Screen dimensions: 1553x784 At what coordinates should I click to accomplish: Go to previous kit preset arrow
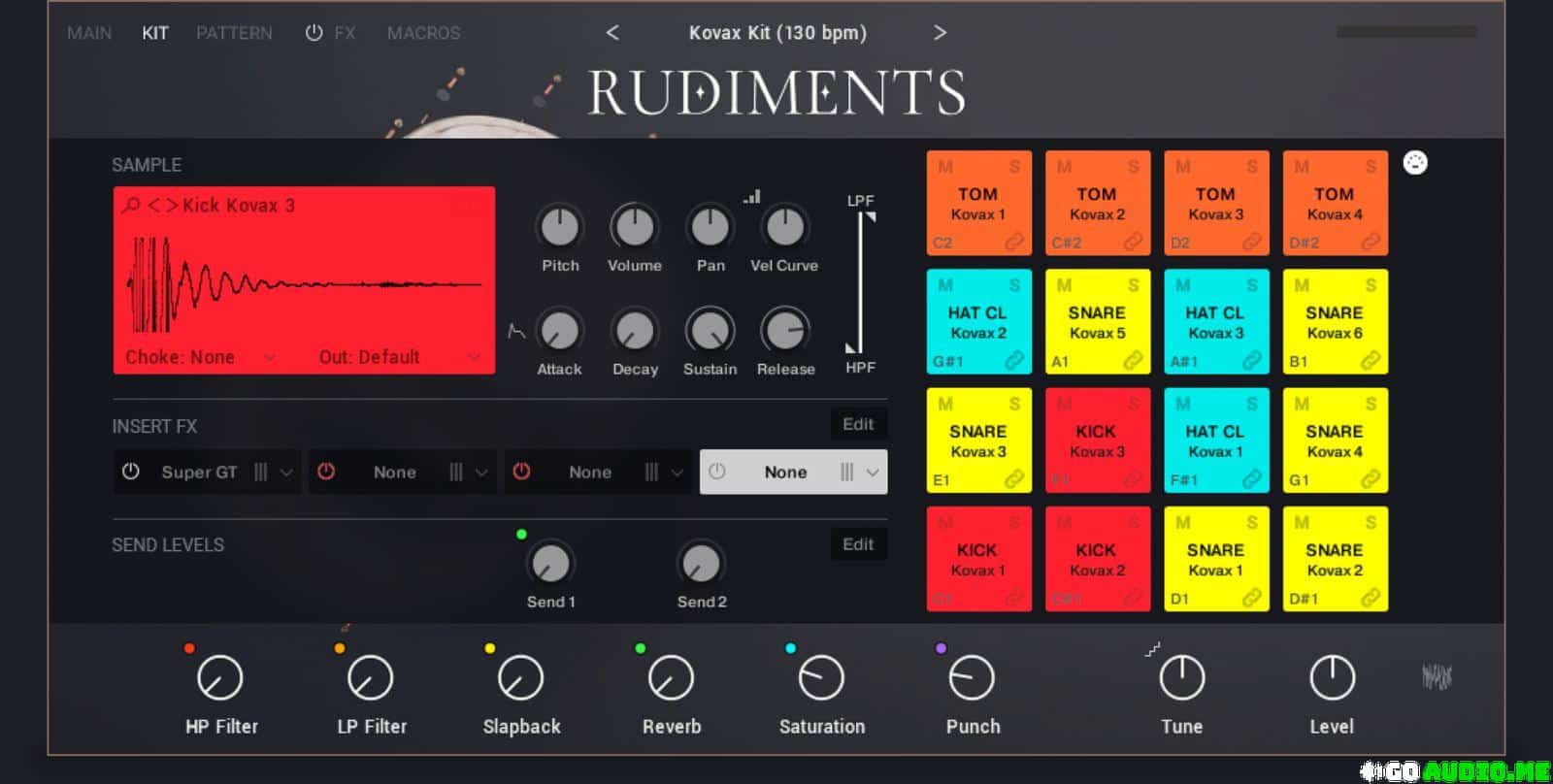[612, 32]
